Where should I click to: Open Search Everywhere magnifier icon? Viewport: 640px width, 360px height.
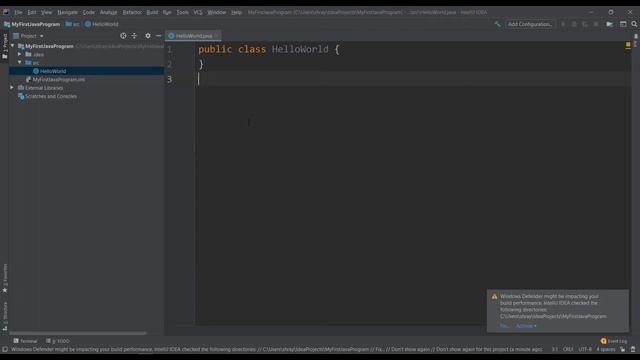tap(634, 24)
